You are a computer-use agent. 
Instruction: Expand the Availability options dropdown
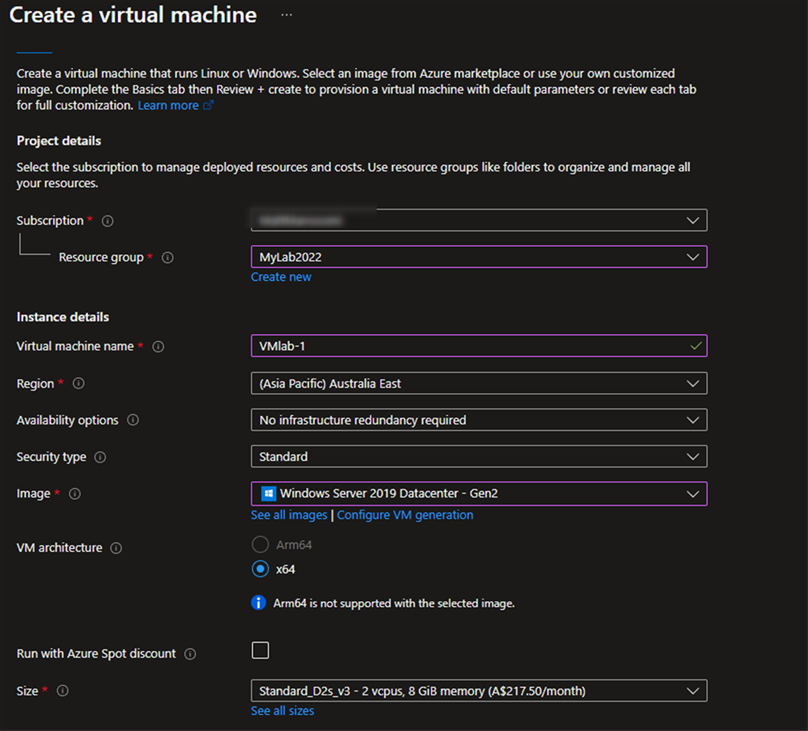pos(479,420)
